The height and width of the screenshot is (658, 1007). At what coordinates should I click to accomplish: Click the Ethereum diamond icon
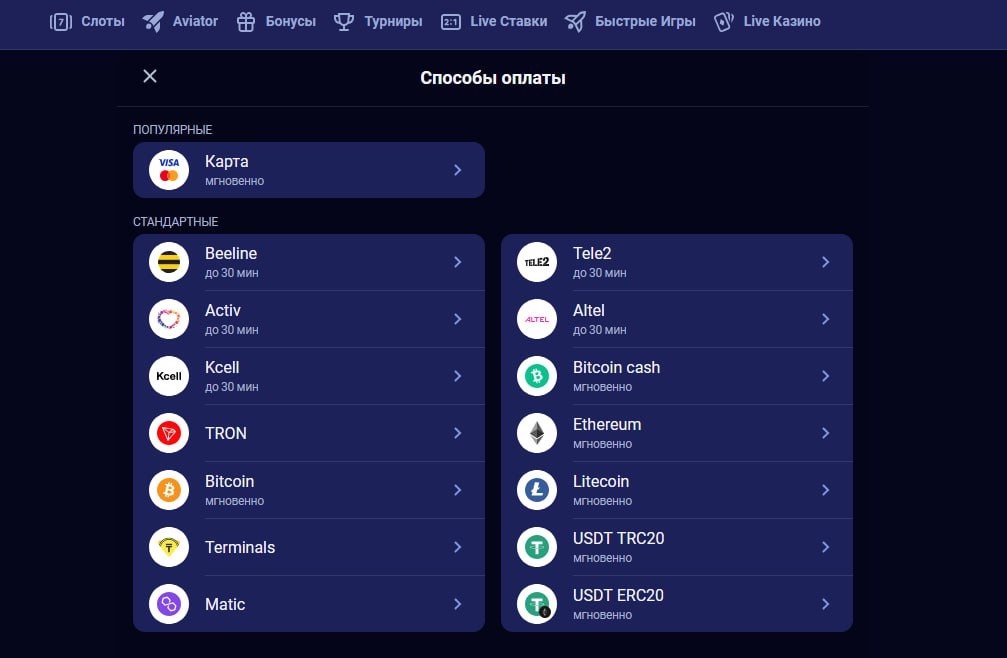pos(537,433)
